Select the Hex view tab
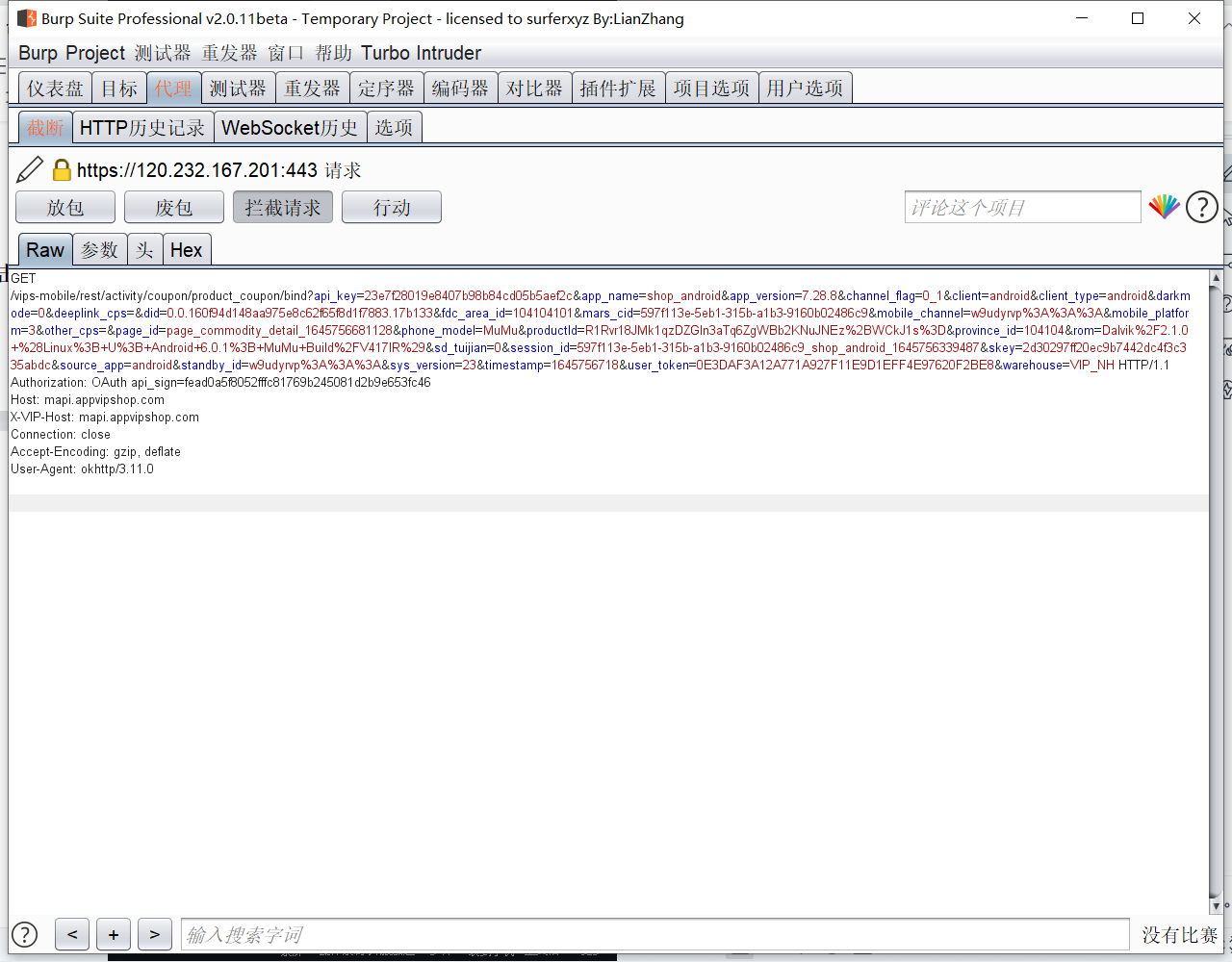Screen dimensions: 1232x962 click(x=186, y=250)
